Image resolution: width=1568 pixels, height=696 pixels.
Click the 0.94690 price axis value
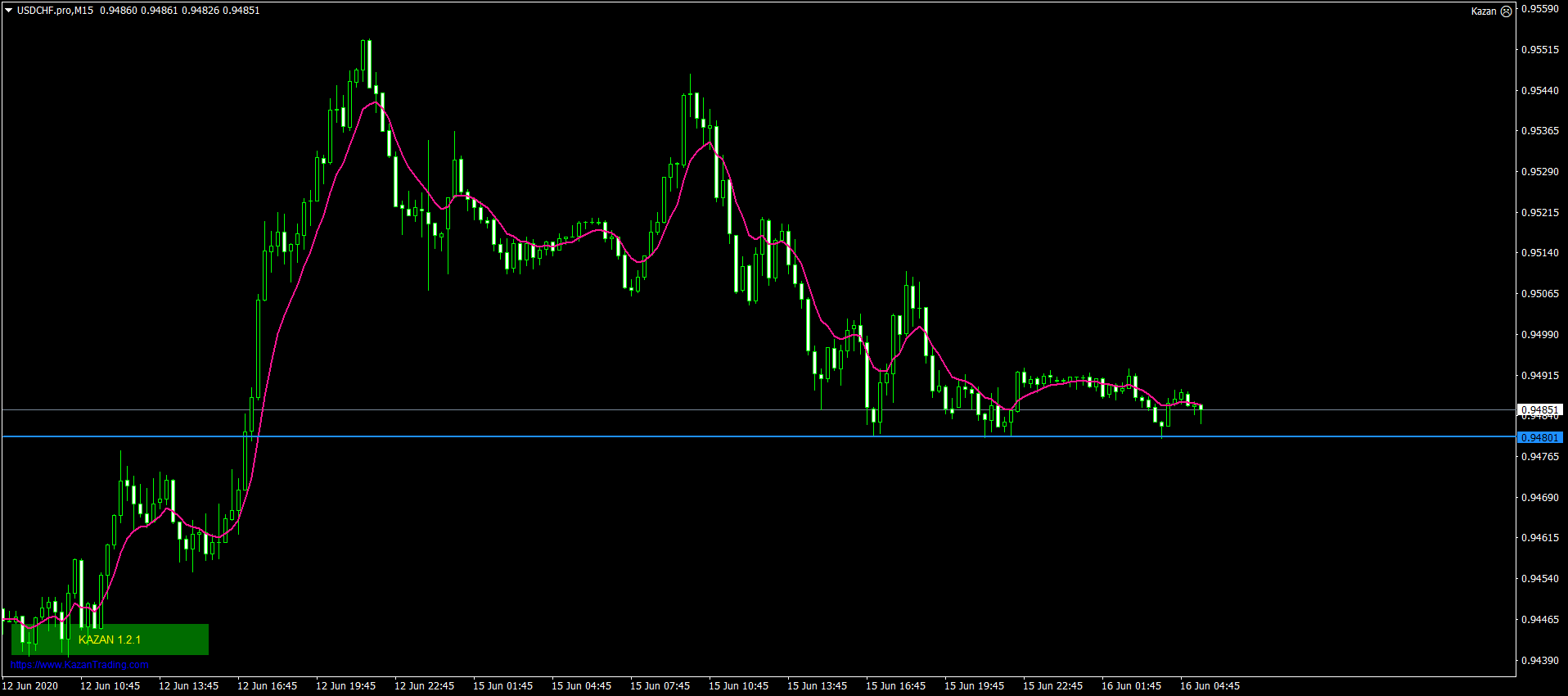pyautogui.click(x=1539, y=498)
